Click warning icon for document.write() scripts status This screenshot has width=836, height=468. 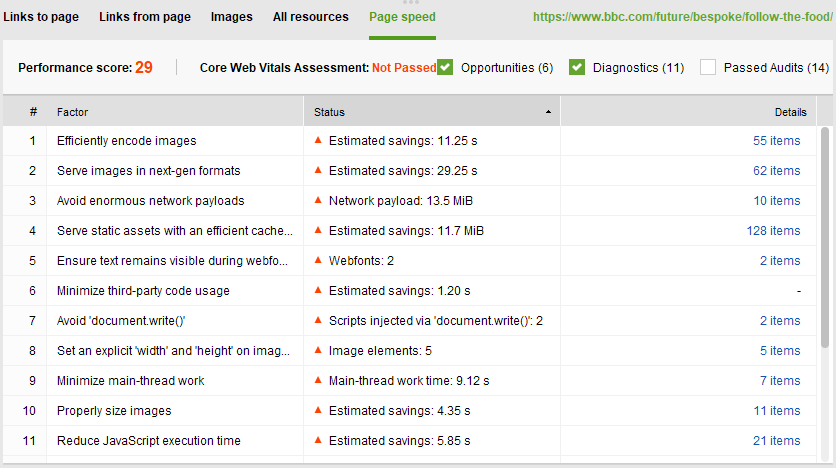[x=318, y=320]
